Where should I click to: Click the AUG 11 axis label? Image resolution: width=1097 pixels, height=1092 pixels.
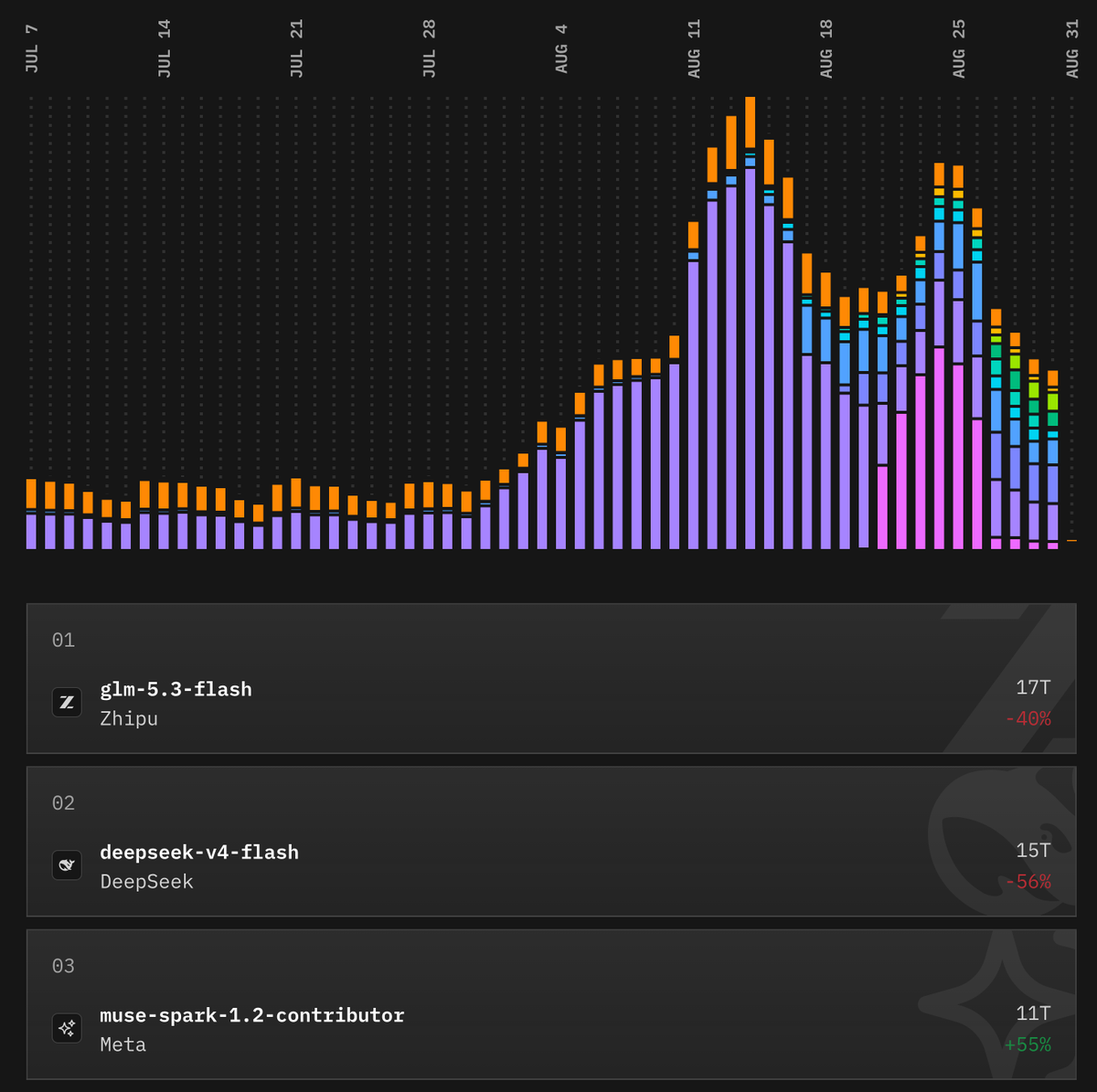694,48
